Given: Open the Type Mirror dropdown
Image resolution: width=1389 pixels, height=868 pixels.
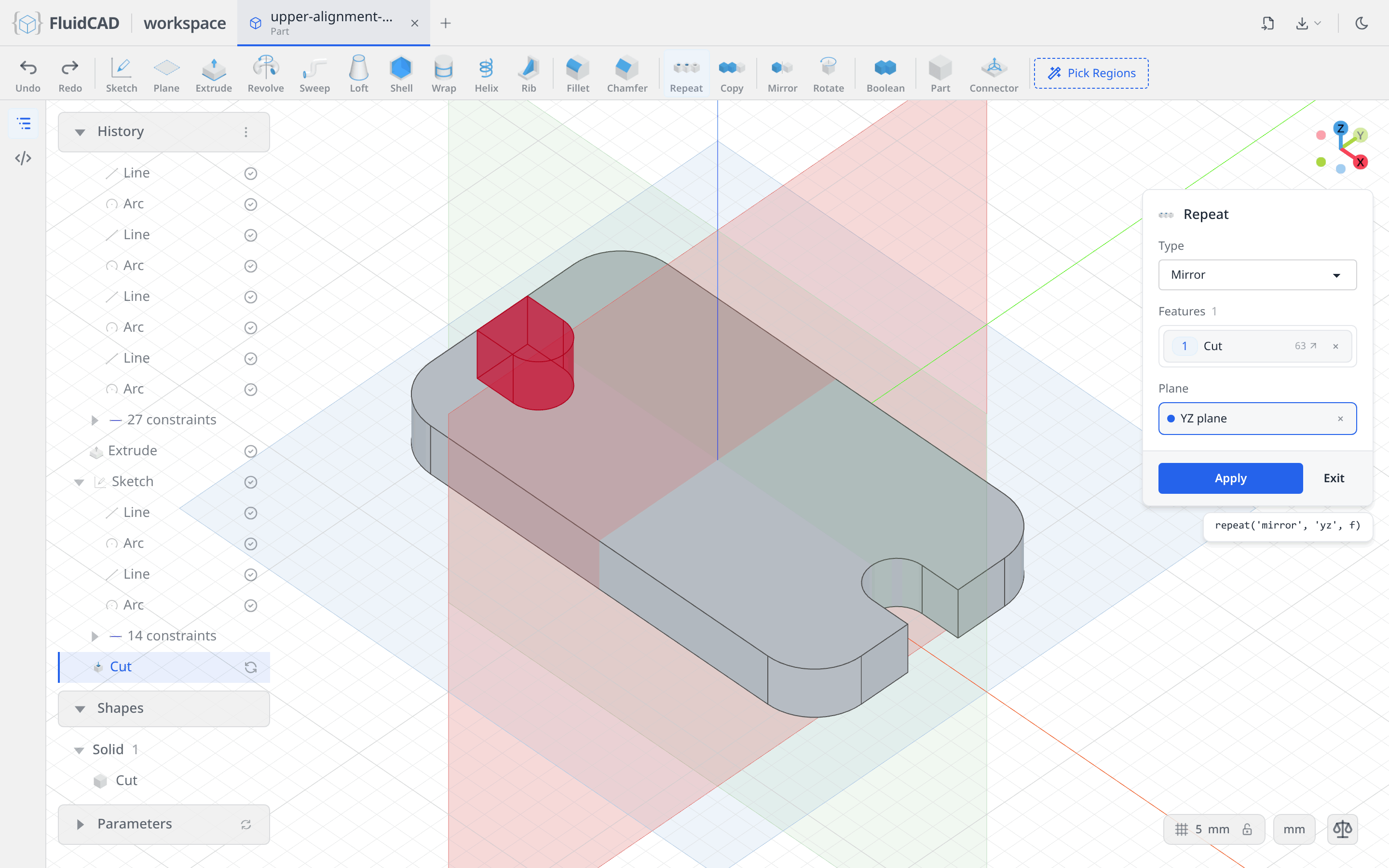Looking at the screenshot, I should [1257, 275].
